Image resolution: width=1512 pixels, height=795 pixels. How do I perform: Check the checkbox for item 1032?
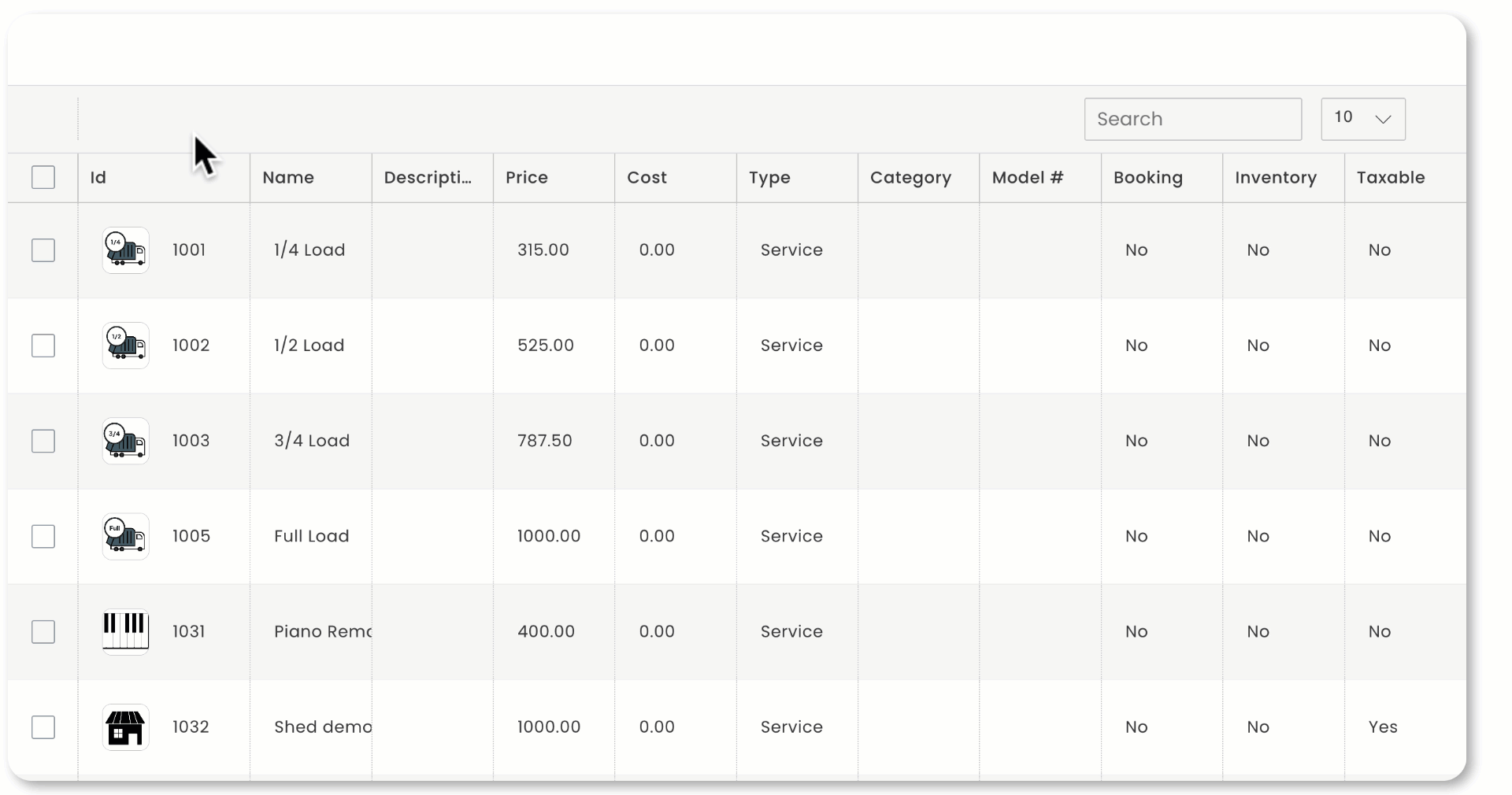point(43,727)
